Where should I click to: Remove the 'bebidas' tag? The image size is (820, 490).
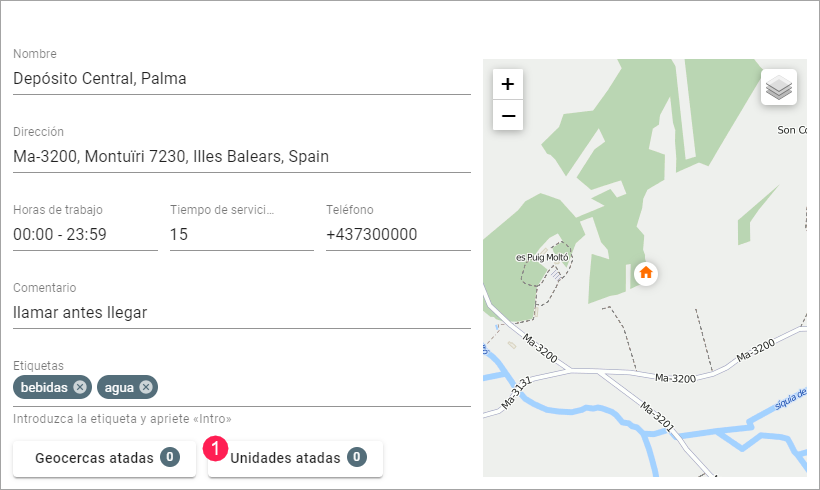click(x=80, y=387)
